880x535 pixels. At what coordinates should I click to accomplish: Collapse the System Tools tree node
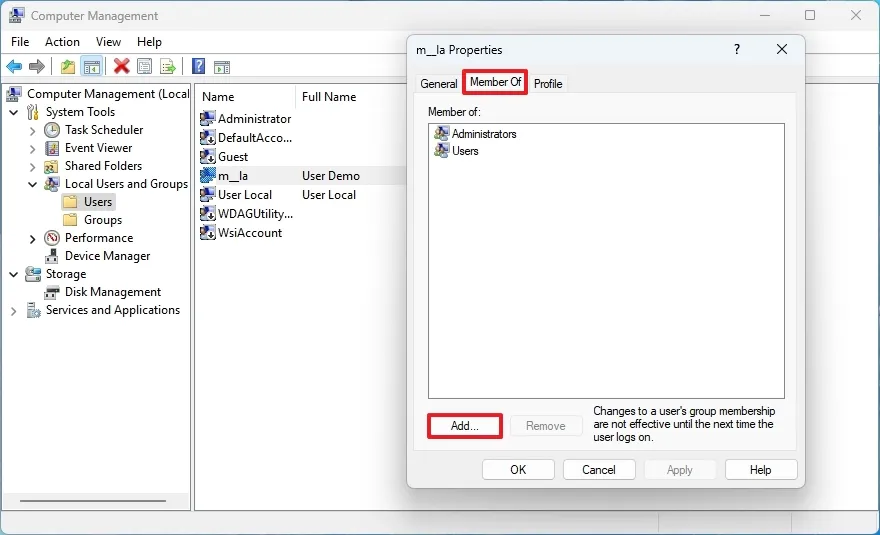pos(14,112)
